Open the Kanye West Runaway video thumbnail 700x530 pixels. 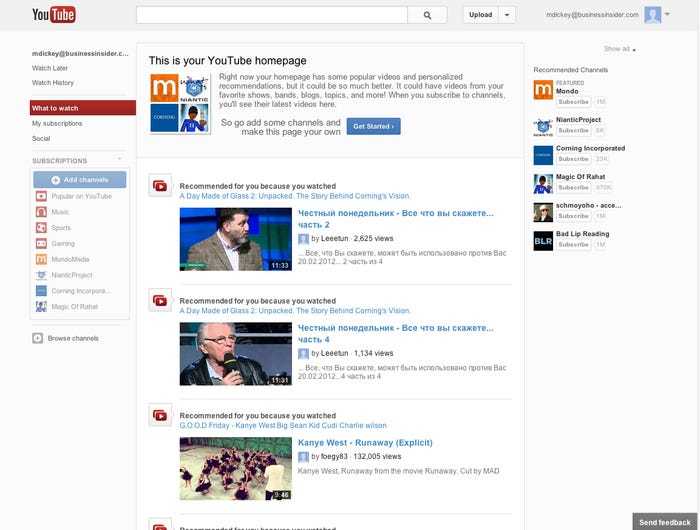(236, 469)
